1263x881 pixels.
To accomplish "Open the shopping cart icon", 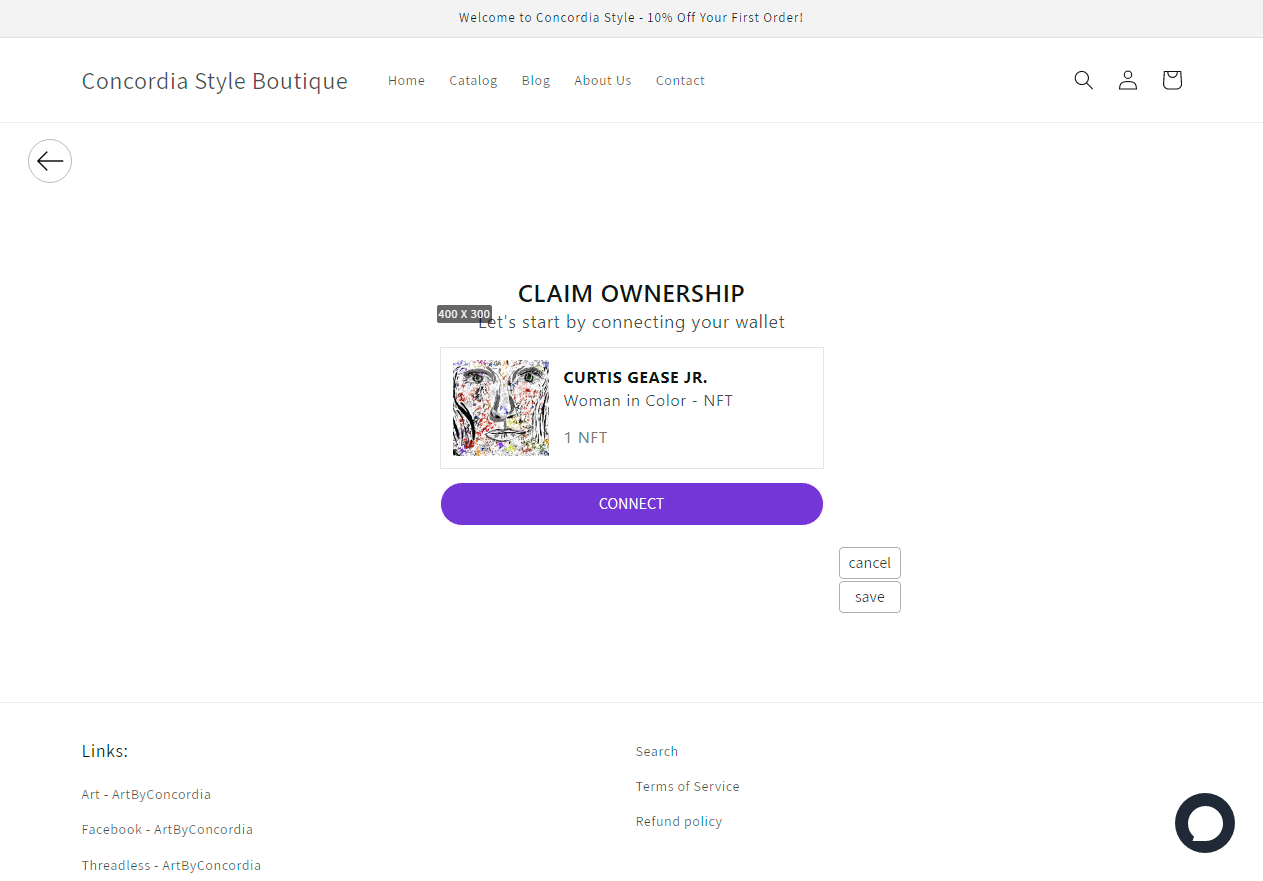I will pos(1172,80).
